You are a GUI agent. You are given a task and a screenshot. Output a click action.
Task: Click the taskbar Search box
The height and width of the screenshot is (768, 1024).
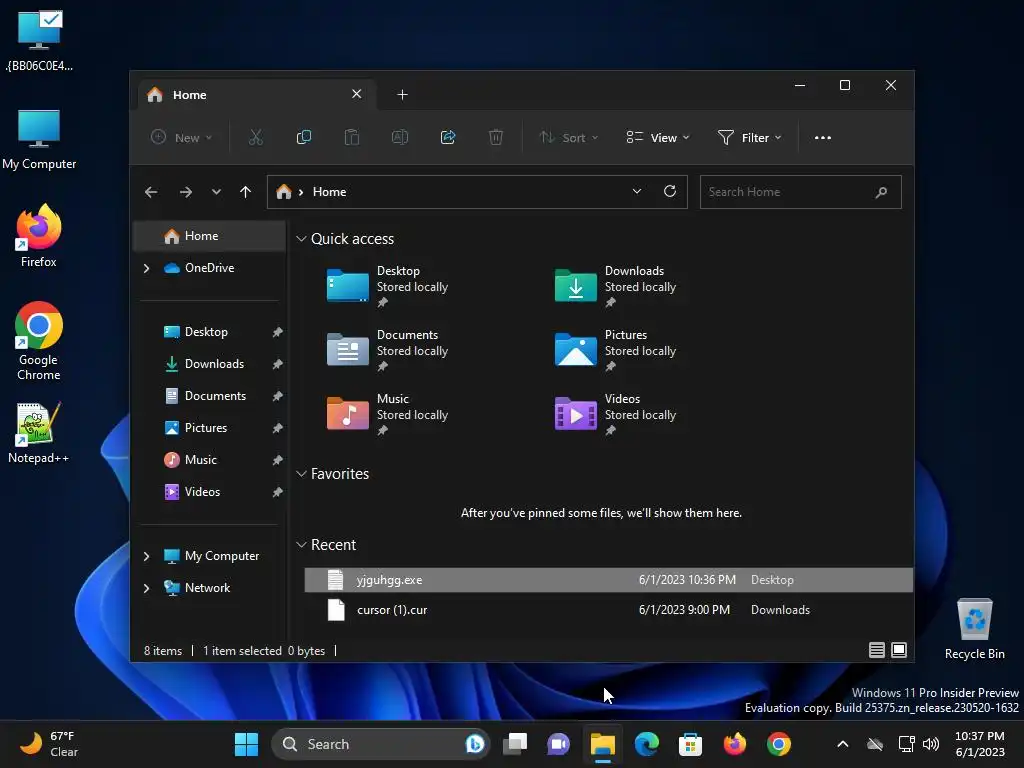point(381,744)
